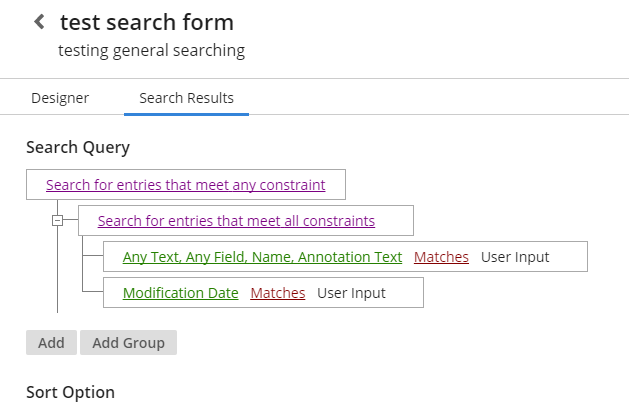Viewport: 629px width, 409px height.
Task: Click Matches operator next to Annotation Text
Action: coord(441,257)
